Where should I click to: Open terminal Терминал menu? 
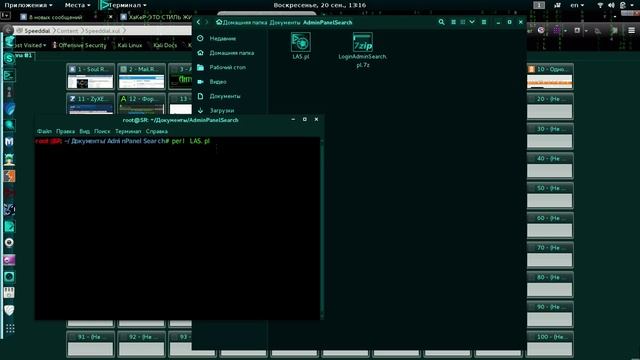(x=128, y=131)
